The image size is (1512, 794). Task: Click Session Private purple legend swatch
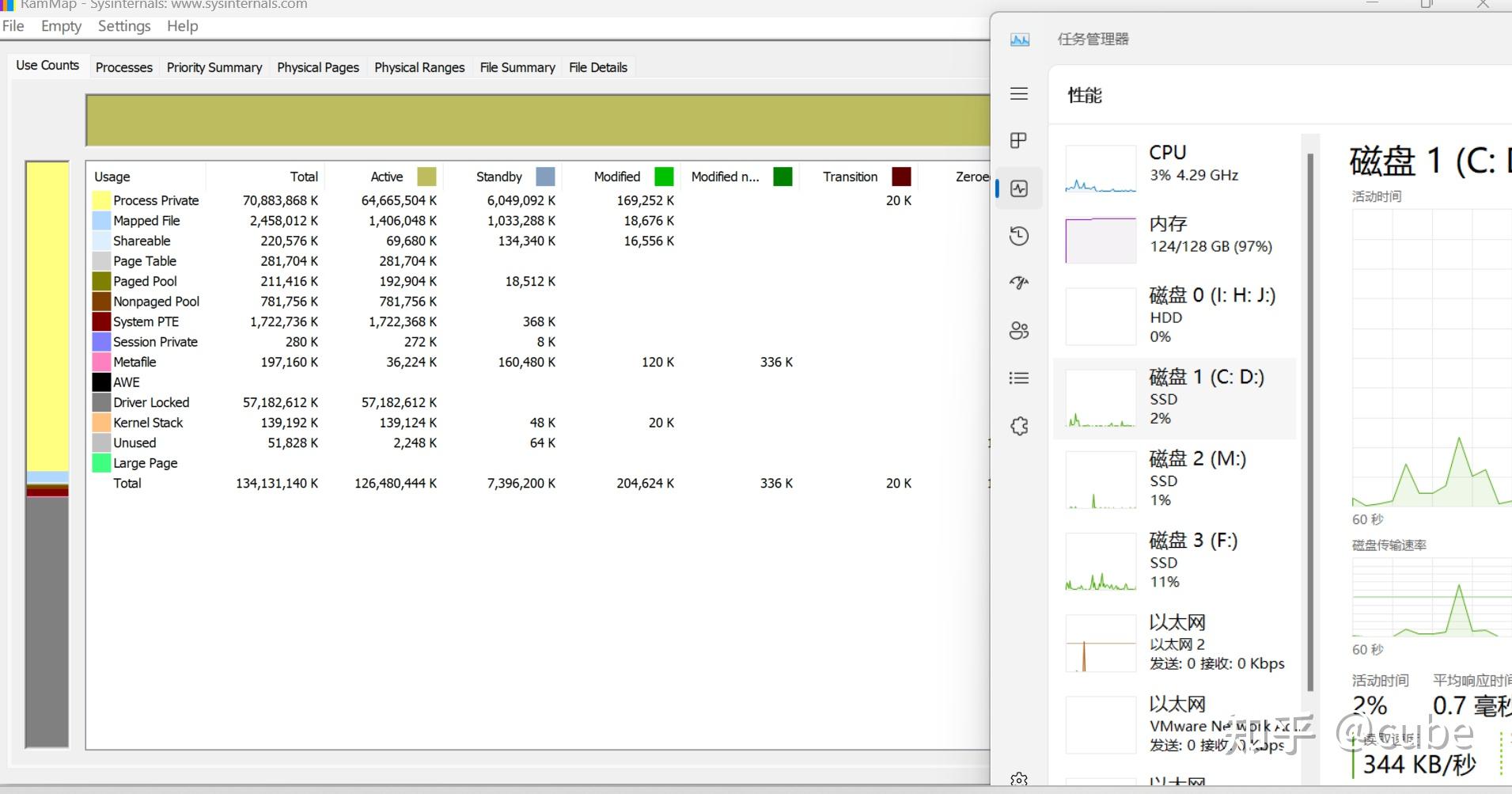[101, 342]
